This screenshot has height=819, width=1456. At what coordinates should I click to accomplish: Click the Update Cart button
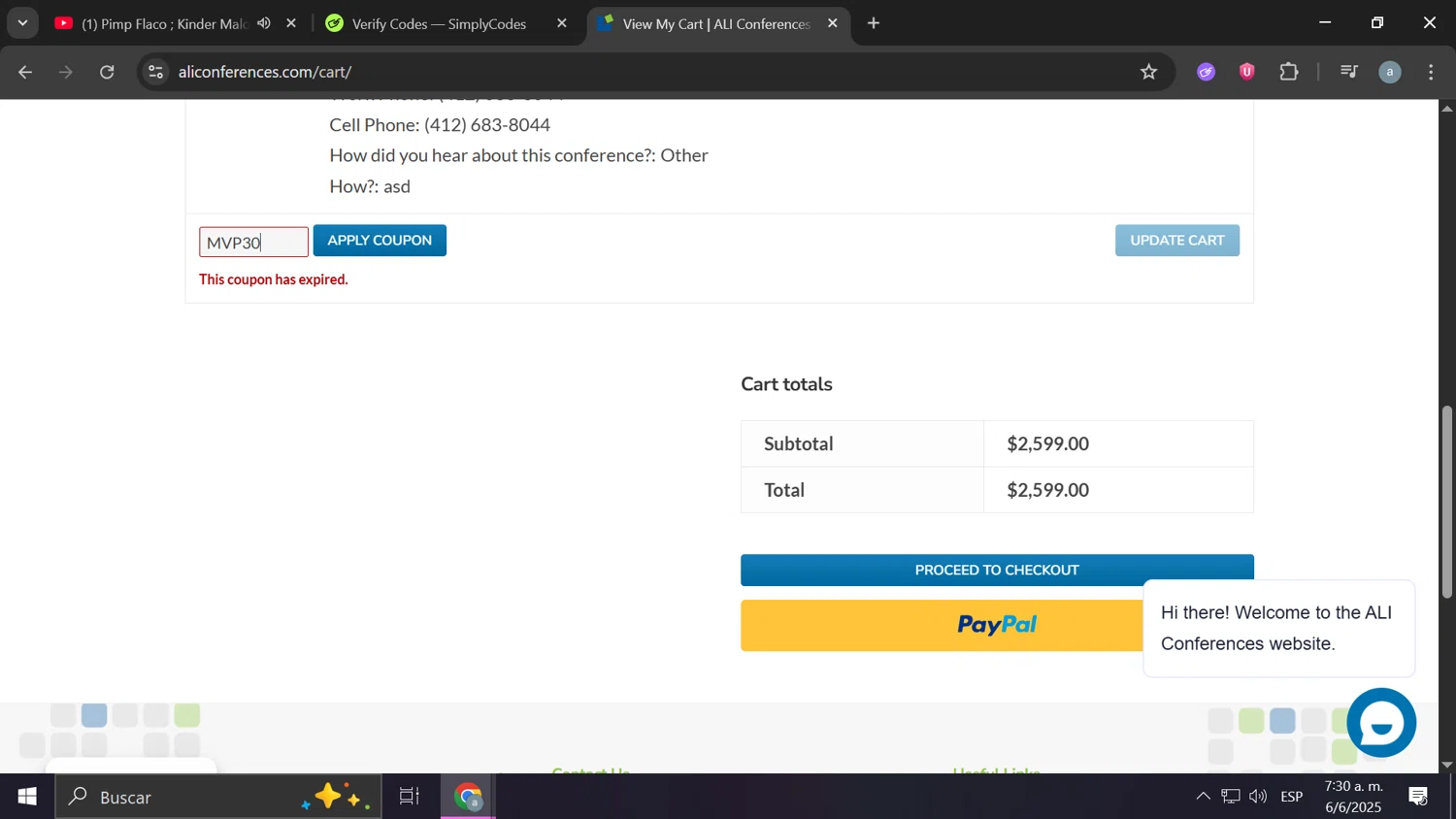[1177, 241]
